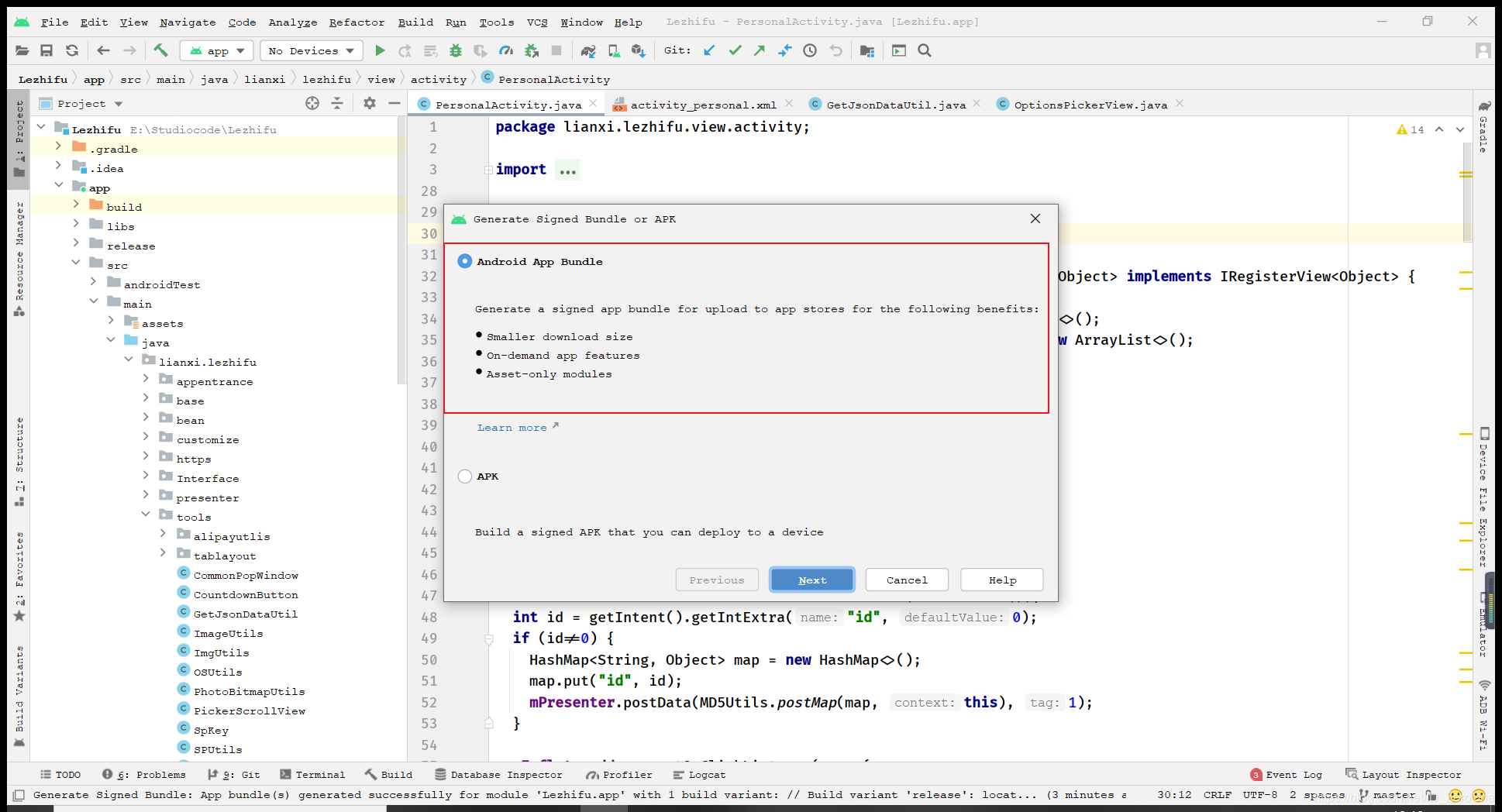The width and height of the screenshot is (1502, 812).
Task: Open the app run configuration dropdown
Action: 217,51
